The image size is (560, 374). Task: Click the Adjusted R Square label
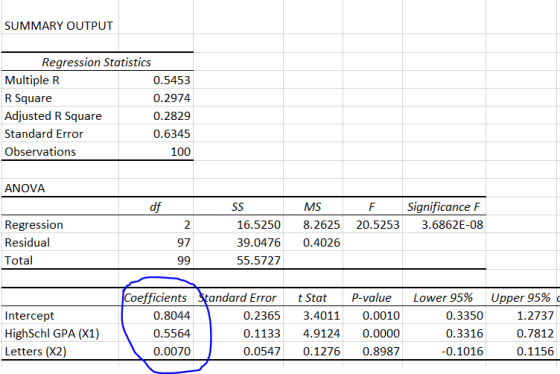[53, 116]
